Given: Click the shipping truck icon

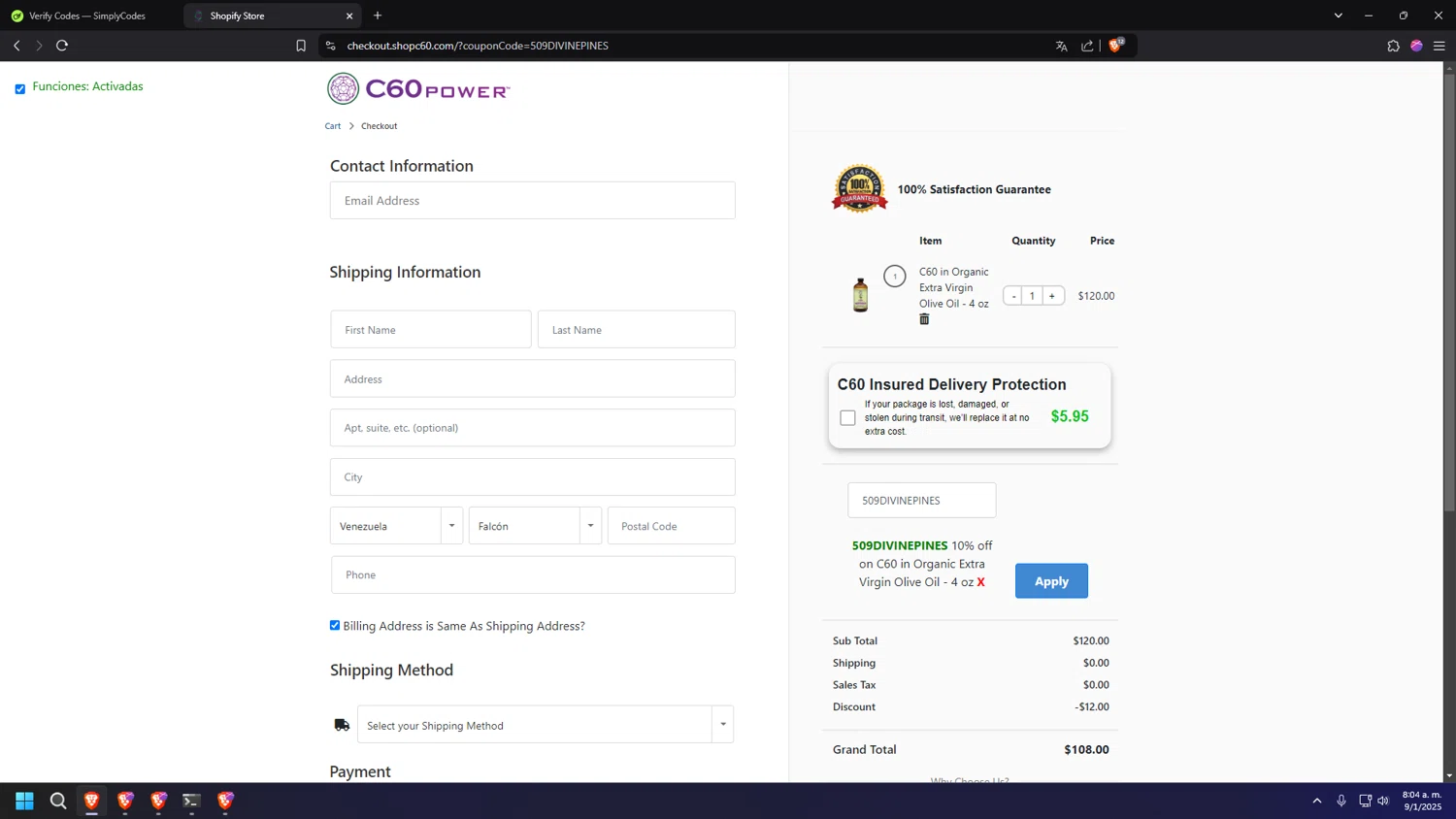Looking at the screenshot, I should 342,725.
